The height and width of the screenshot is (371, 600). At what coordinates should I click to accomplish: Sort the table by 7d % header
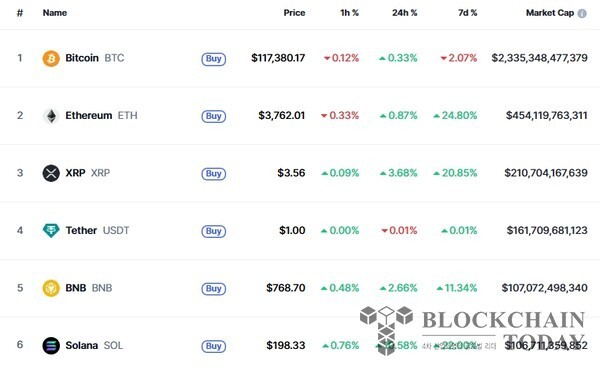(x=468, y=13)
